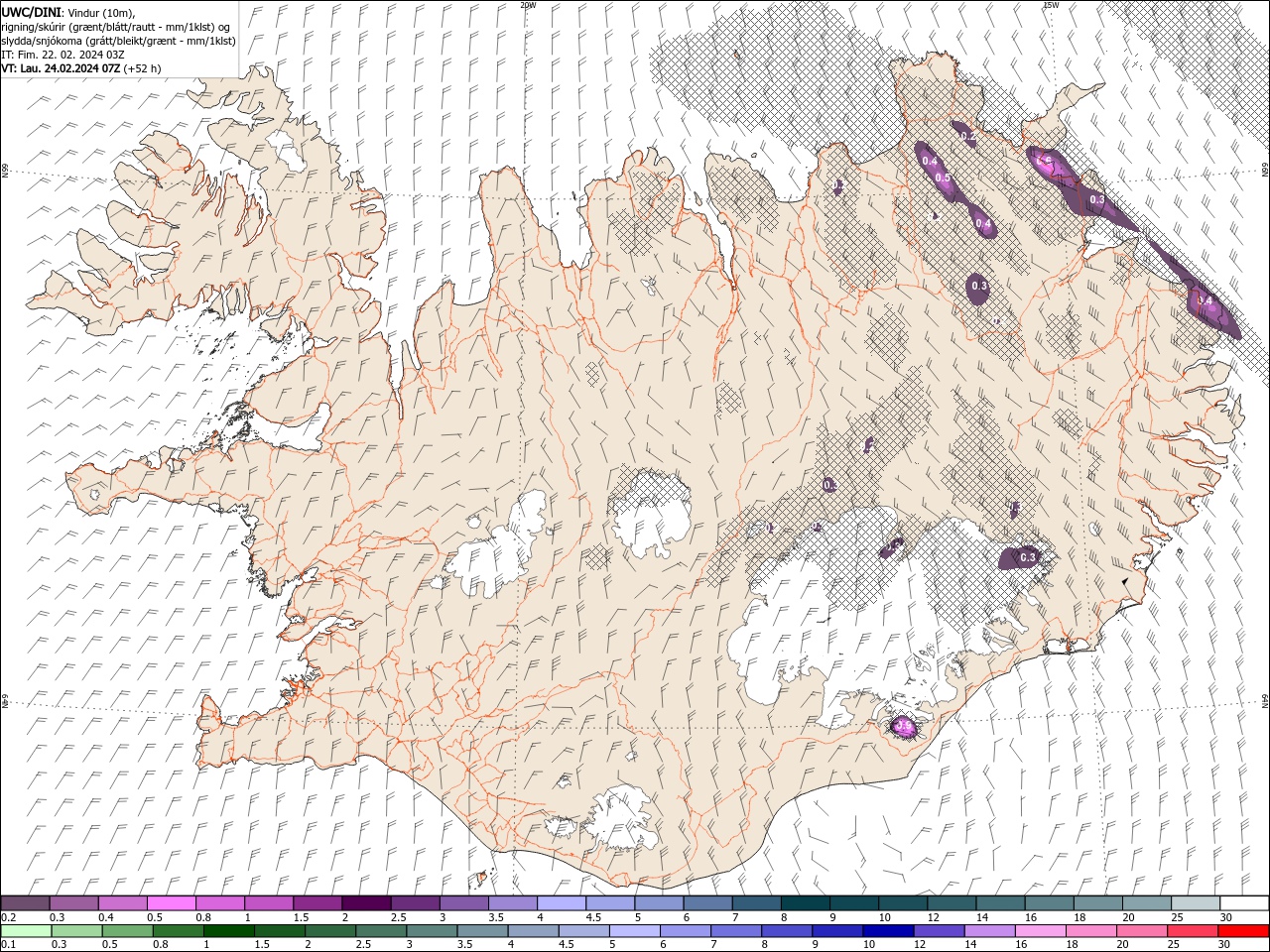The image size is (1270, 952).
Task: Choose the light periwinkle swatch labeled 4 in top row
Action: tap(560, 903)
